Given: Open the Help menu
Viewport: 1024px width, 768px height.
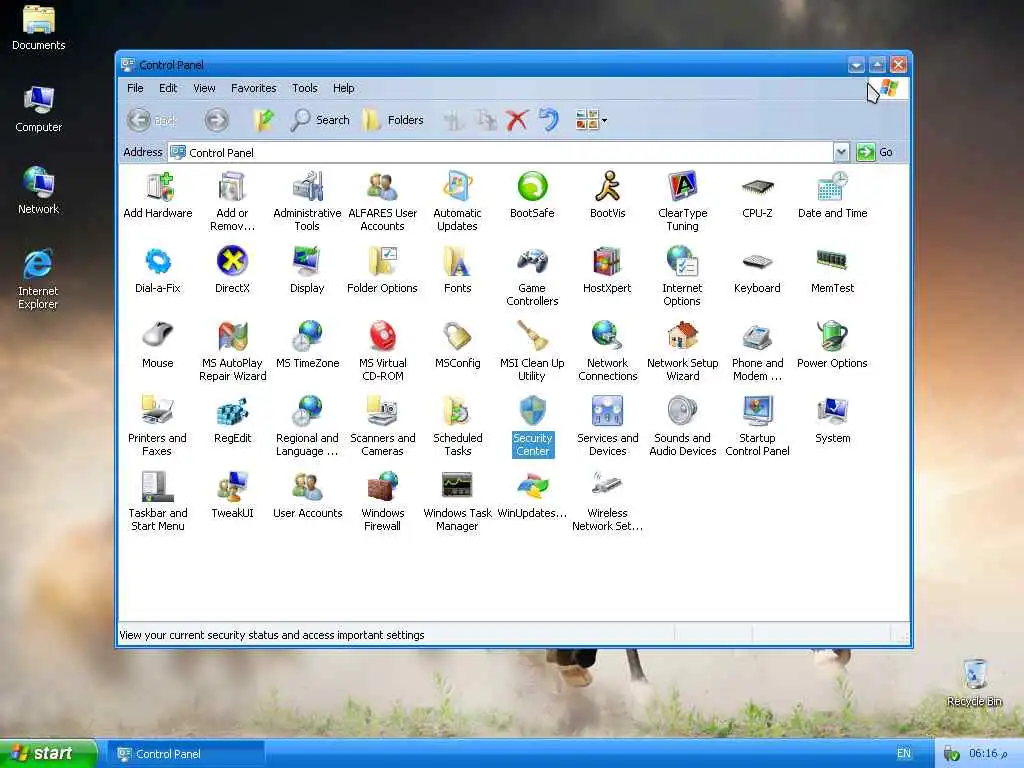Looking at the screenshot, I should [344, 88].
